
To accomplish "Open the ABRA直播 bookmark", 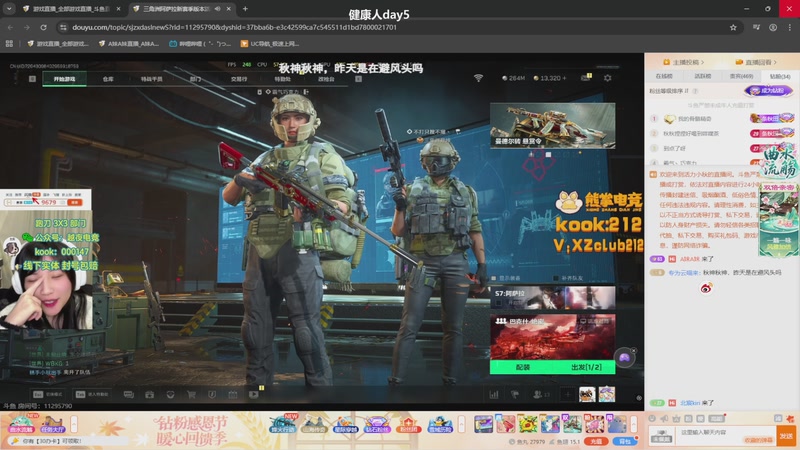I will coord(129,44).
